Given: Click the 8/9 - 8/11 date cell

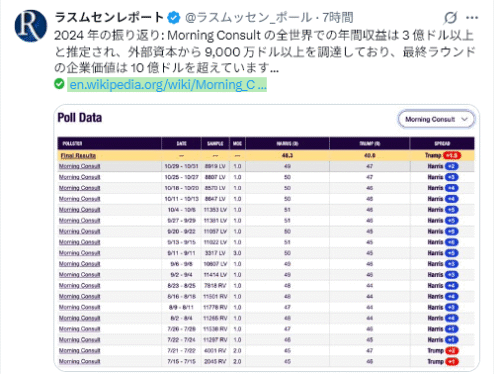Looking at the screenshot, I should [x=182, y=307].
